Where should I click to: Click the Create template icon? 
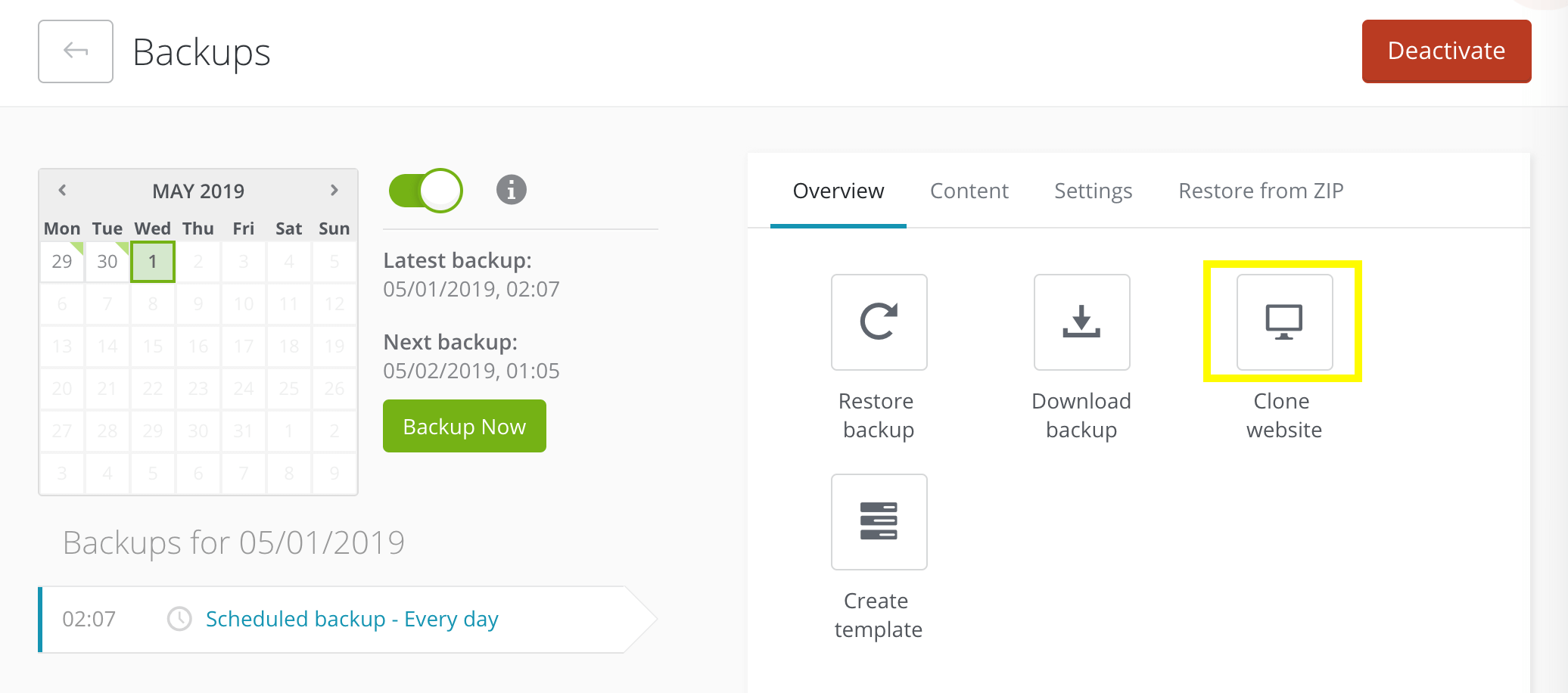pos(879,522)
